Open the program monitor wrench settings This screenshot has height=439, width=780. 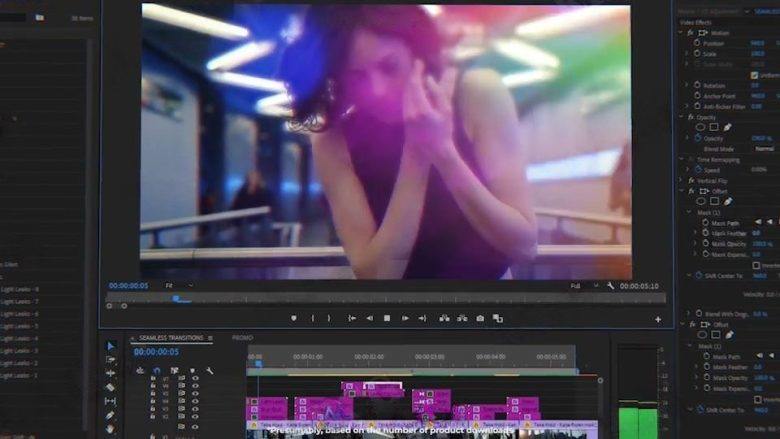click(x=610, y=286)
